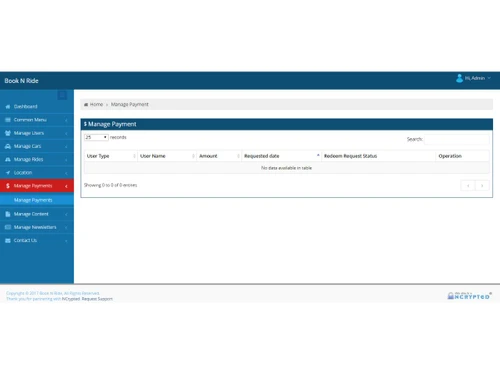Select Common Menu in the sidebar
The image size is (500, 375).
37,120
